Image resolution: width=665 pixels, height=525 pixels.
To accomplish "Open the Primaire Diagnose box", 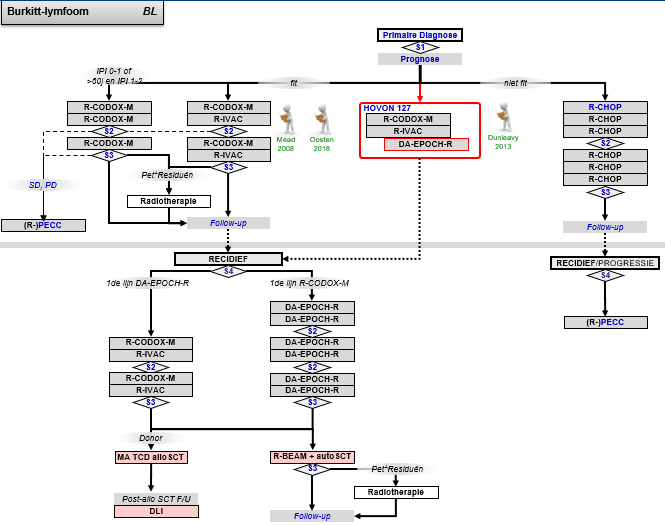I will pos(420,35).
